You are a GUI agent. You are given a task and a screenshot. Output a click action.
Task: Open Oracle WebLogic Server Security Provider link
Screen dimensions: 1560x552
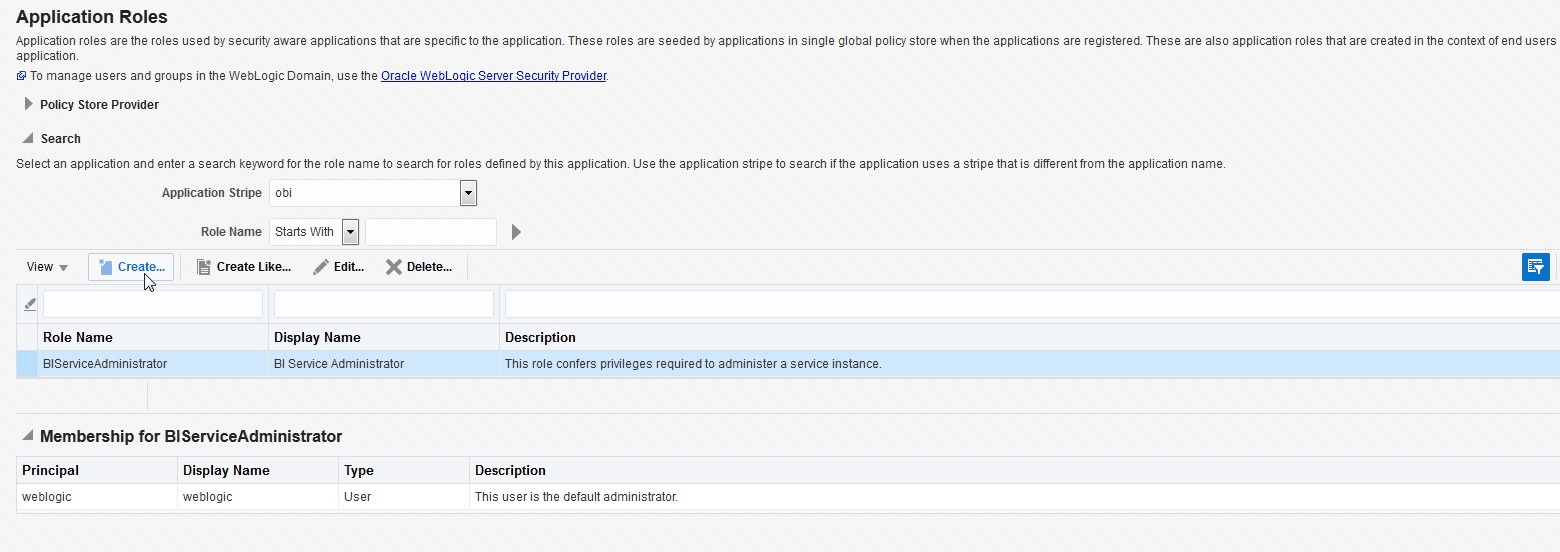click(493, 76)
